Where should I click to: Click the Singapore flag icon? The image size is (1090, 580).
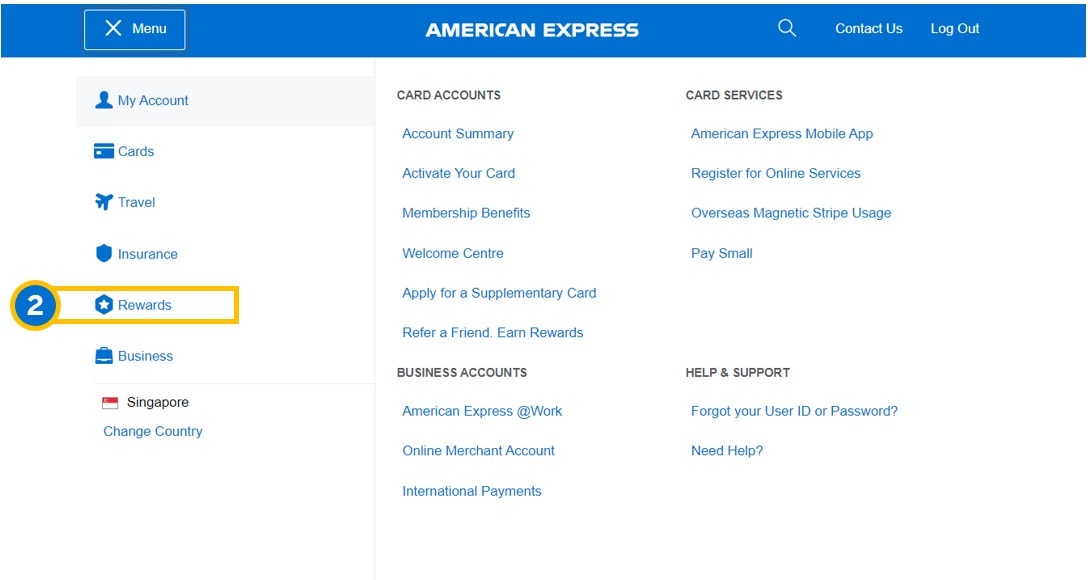pyautogui.click(x=110, y=403)
